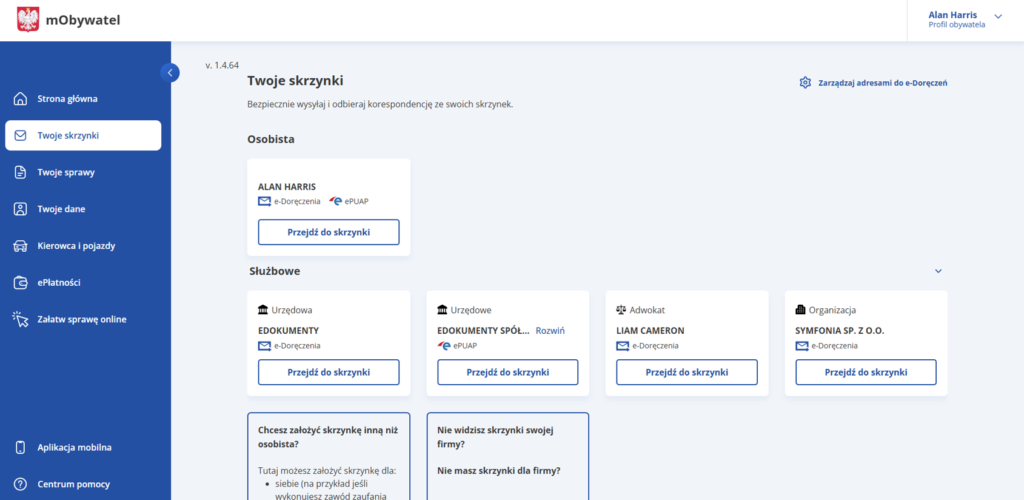Click the building icon next to Organizacja
Viewport: 1024px width, 500px height.
coord(800,310)
